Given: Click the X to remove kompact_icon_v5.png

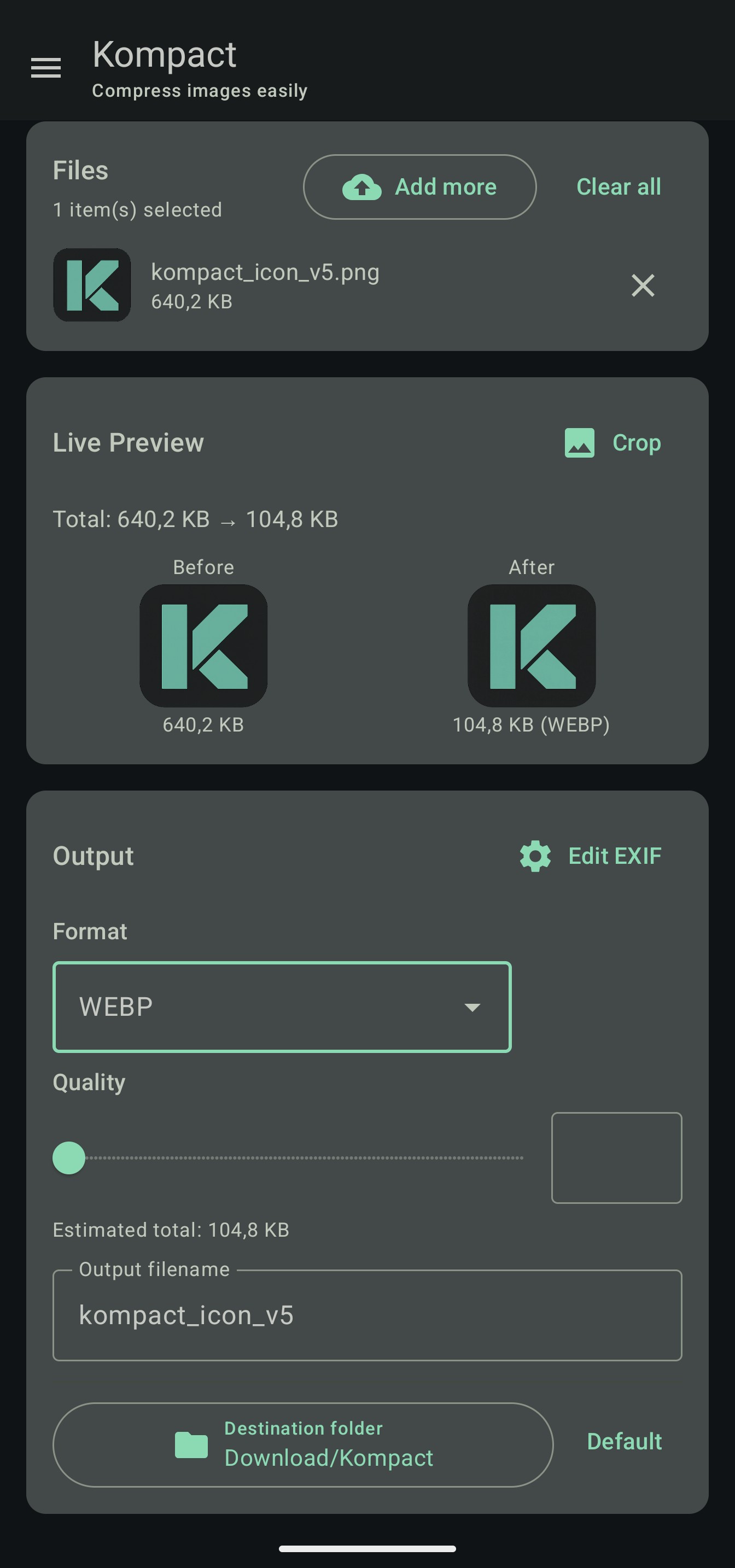Looking at the screenshot, I should pos(643,285).
